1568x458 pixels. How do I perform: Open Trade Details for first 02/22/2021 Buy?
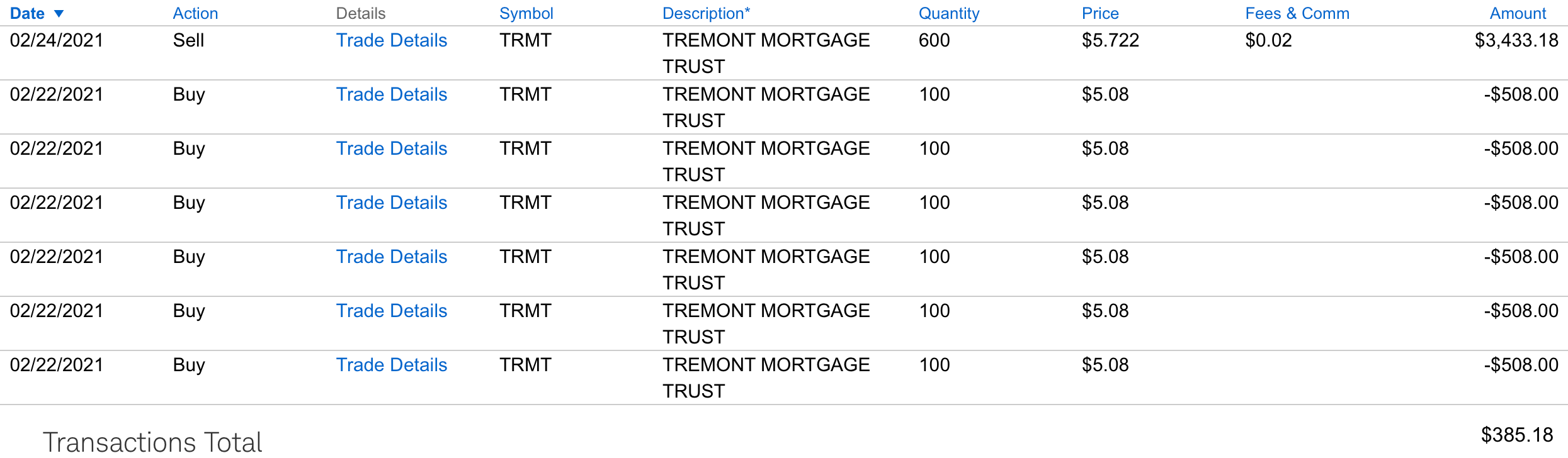click(391, 94)
